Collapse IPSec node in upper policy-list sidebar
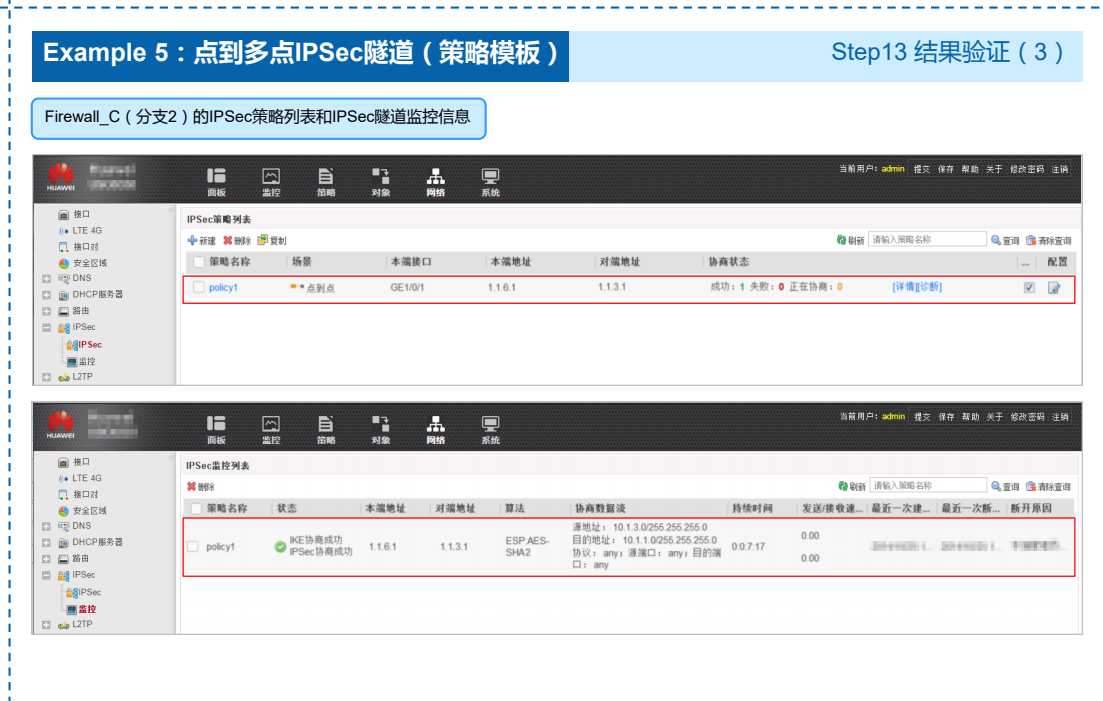This screenshot has height=701, width=1103. tap(46, 328)
